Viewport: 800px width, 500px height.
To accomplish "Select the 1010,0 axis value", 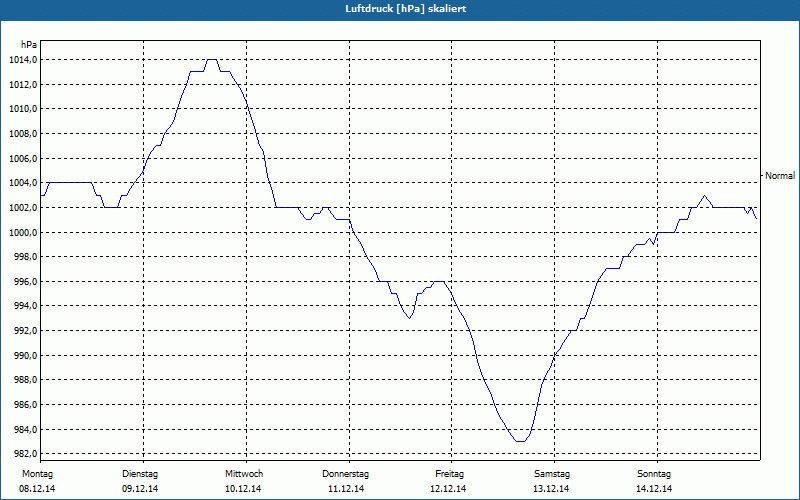I will (x=23, y=109).
